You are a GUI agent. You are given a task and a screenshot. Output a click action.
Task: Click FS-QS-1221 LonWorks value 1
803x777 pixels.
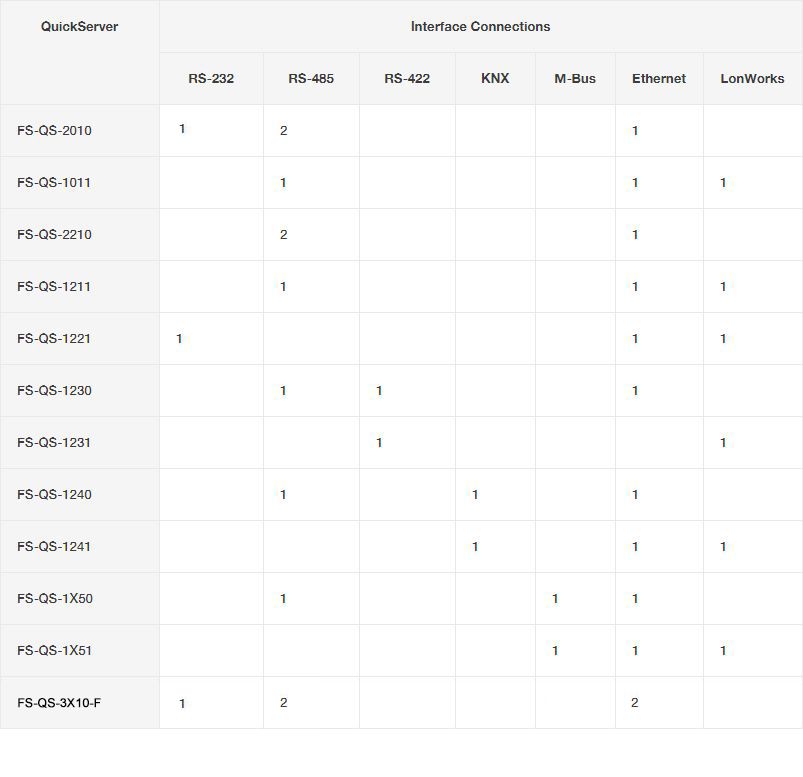coord(723,339)
